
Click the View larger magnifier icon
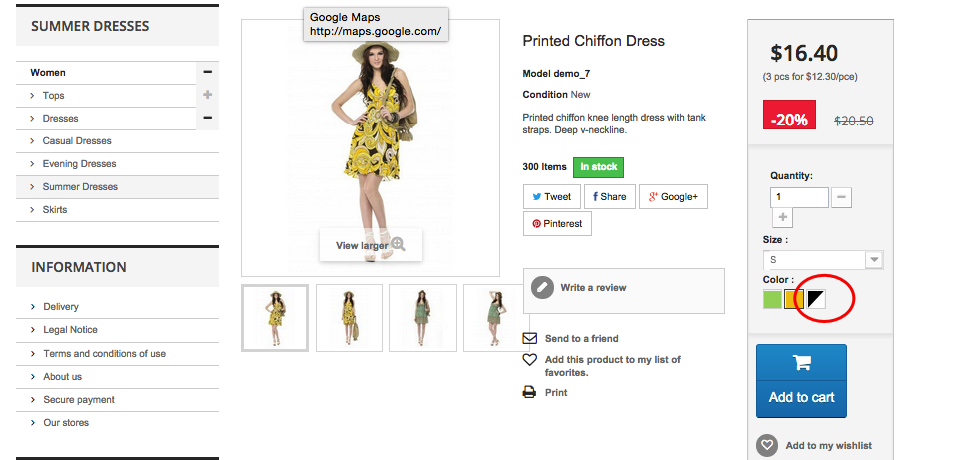[399, 244]
